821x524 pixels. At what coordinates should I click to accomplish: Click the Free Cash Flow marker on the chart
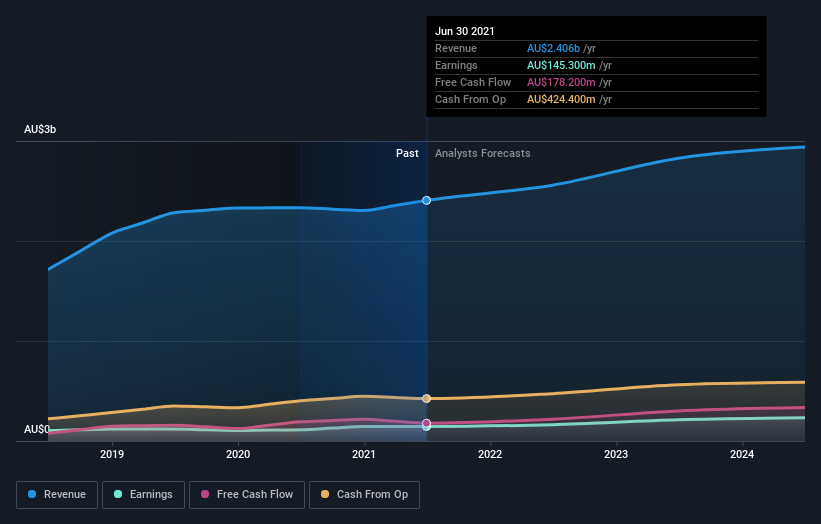427,423
